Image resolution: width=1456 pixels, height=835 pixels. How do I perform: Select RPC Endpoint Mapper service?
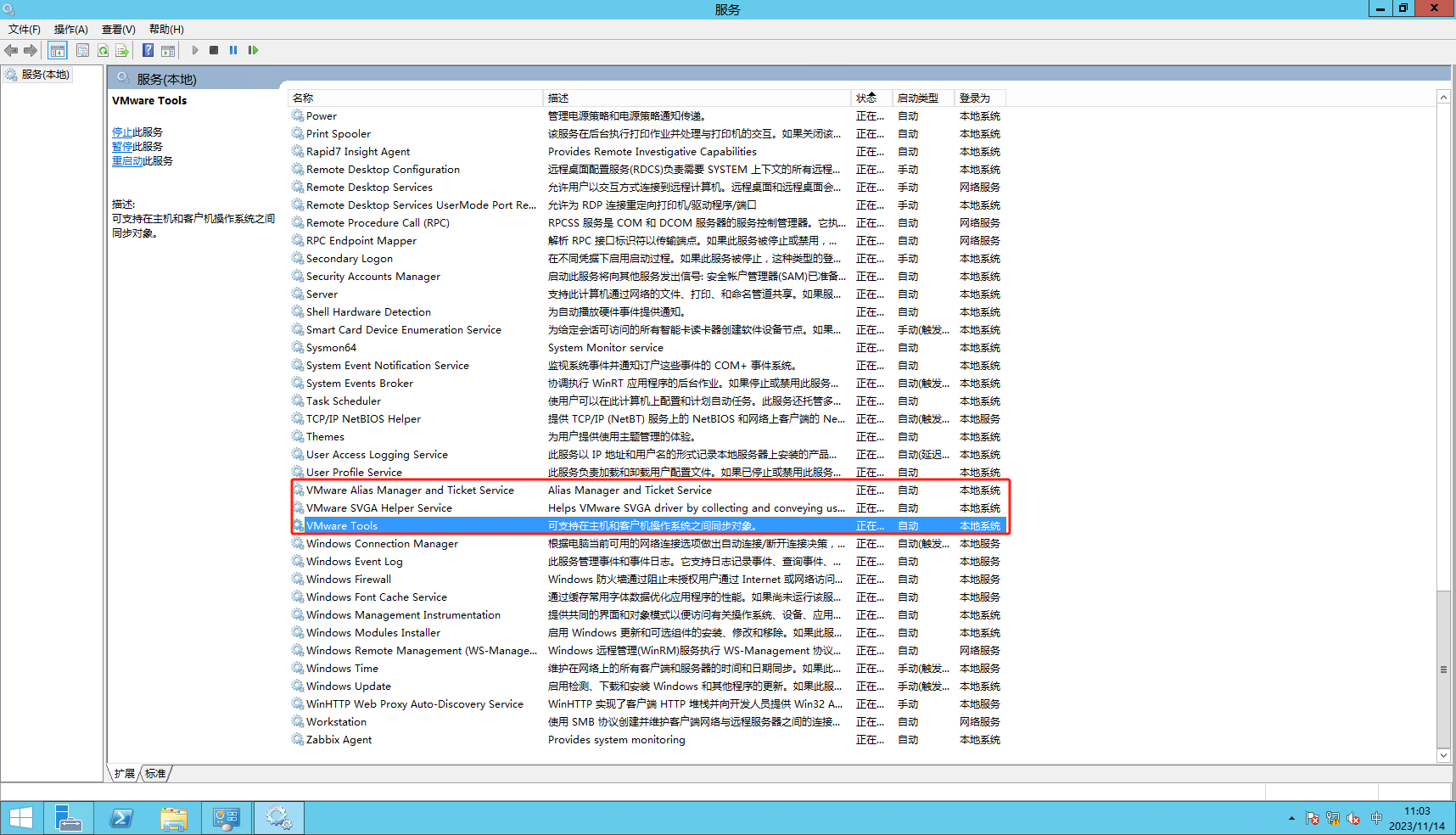pos(648,241)
